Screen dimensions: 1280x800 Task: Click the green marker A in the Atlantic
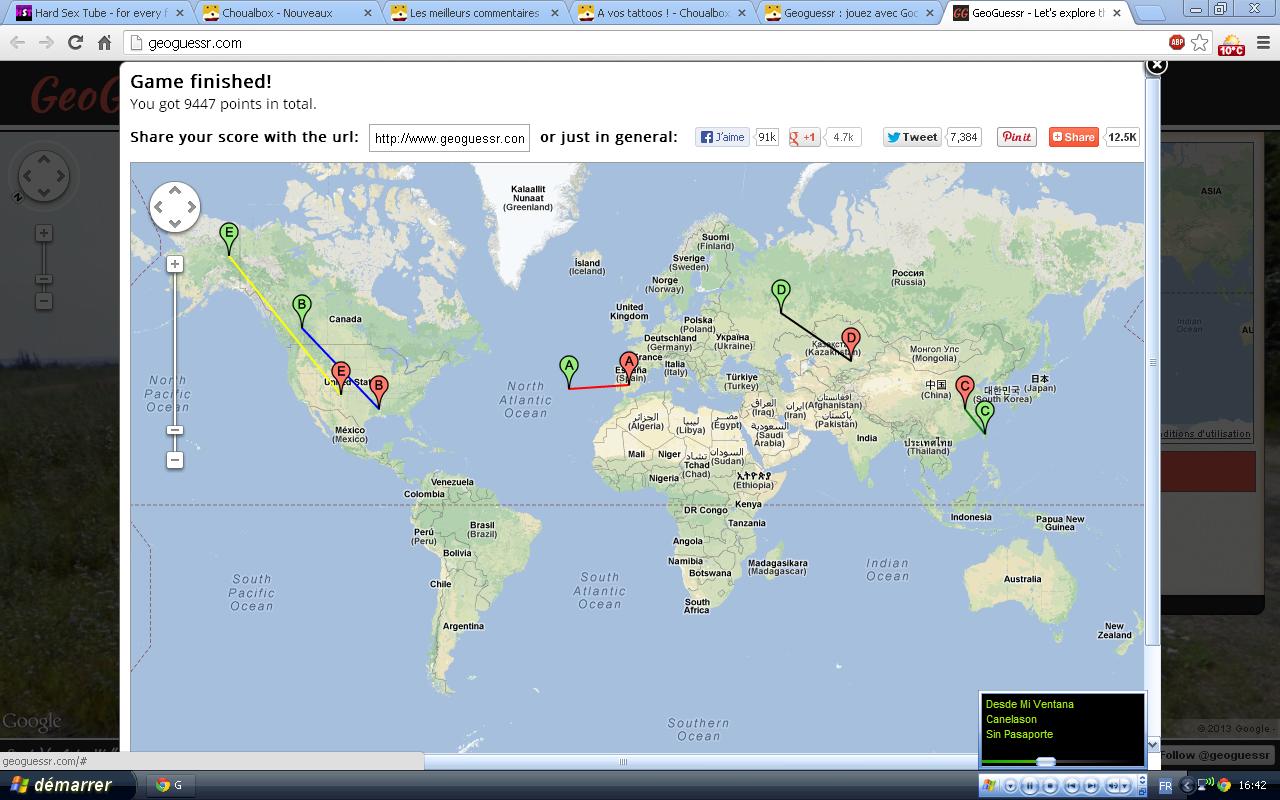(569, 368)
